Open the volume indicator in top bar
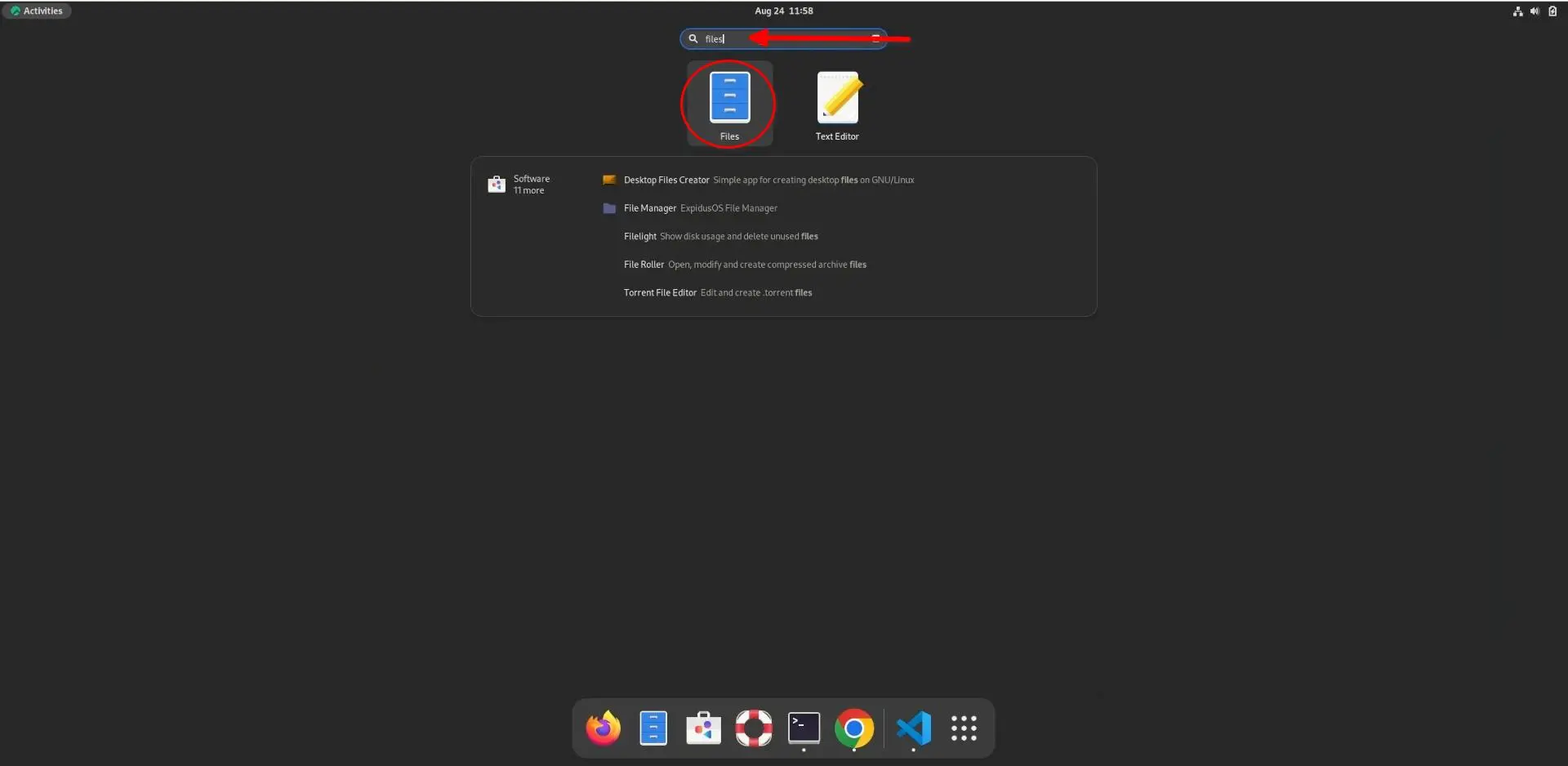 [1535, 11]
